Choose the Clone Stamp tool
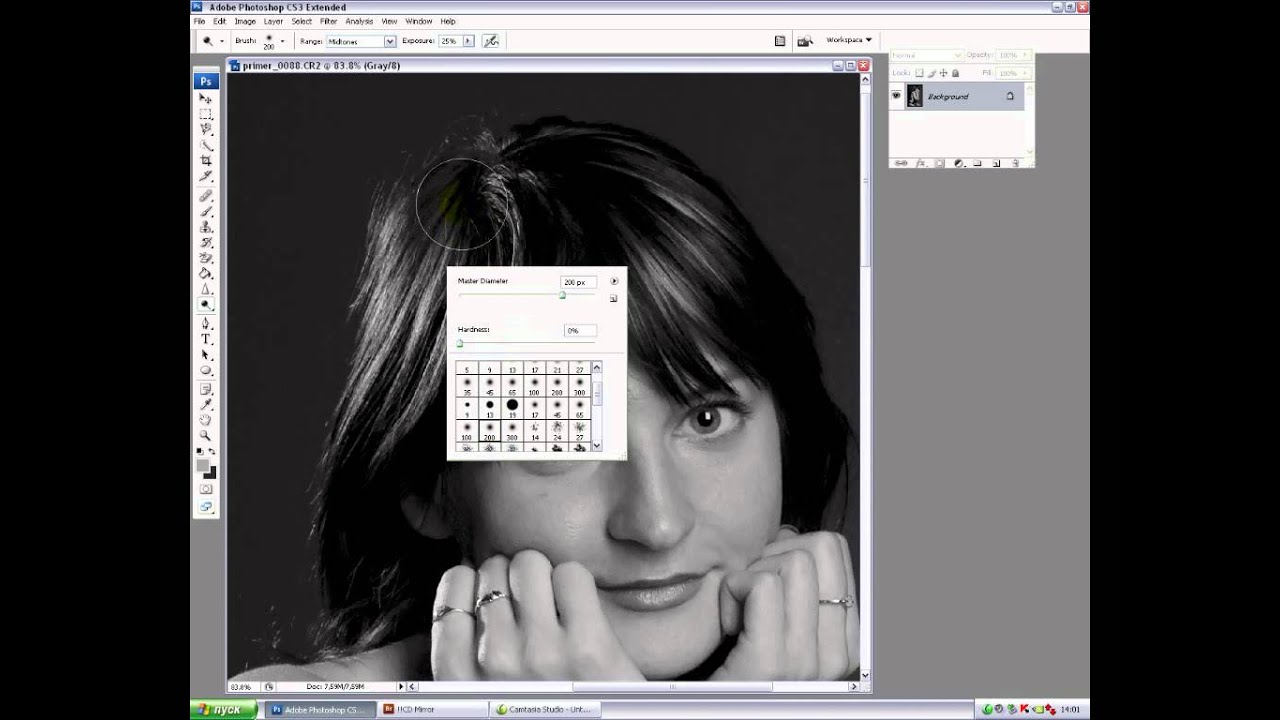This screenshot has height=720, width=1280. pos(206,227)
